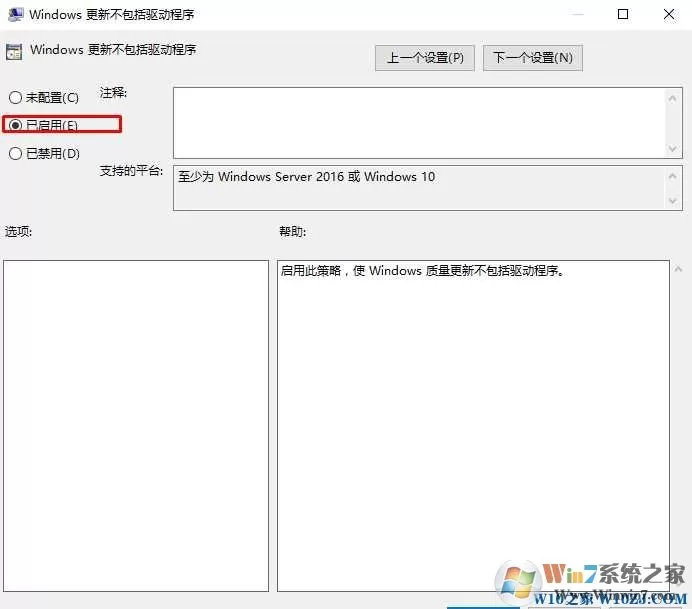Click the comment box scroll up arrow
This screenshot has height=609, width=692.
672,99
